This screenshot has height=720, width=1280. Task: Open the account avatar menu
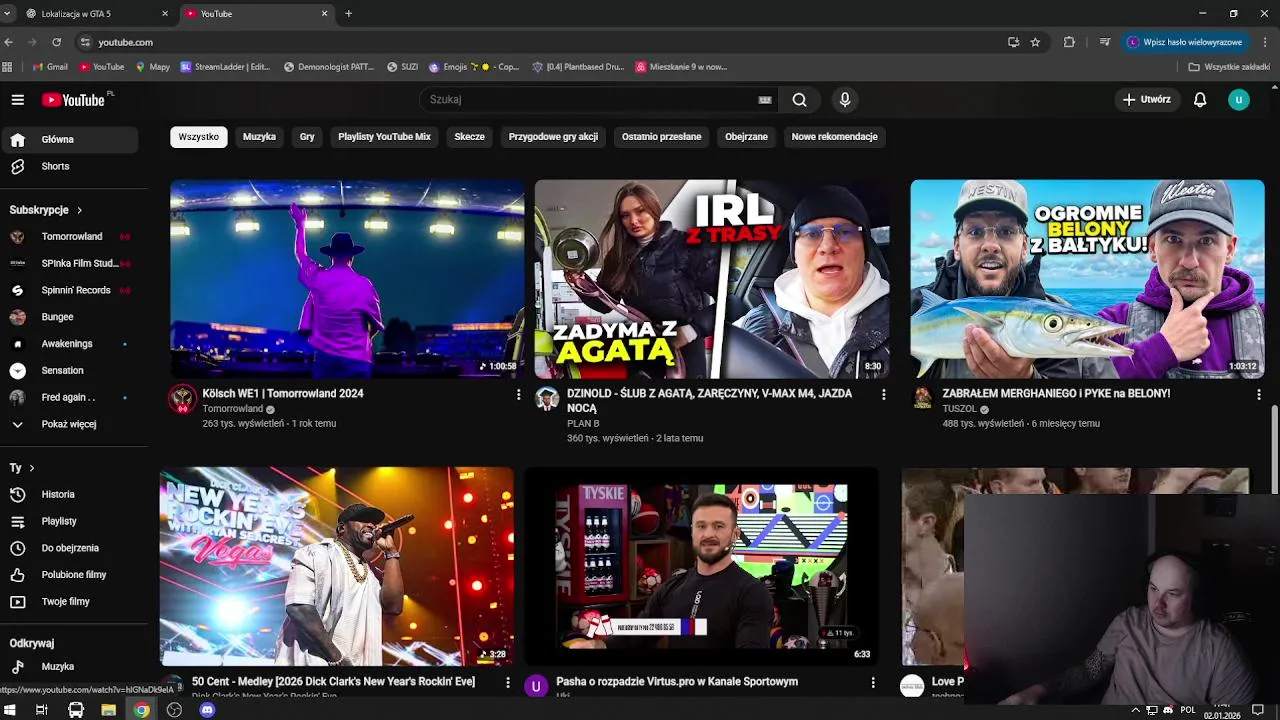point(1239,99)
